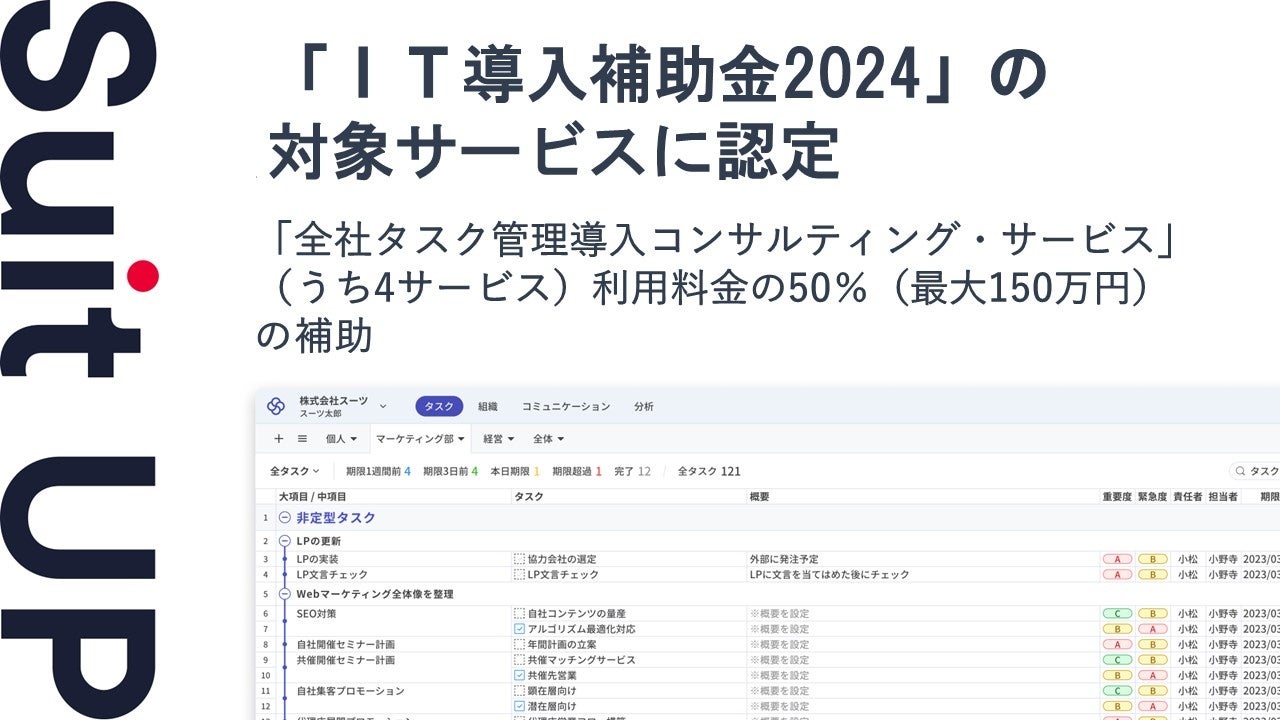Filter by 期限1週間前 tasks
The image size is (1280, 720).
click(378, 471)
